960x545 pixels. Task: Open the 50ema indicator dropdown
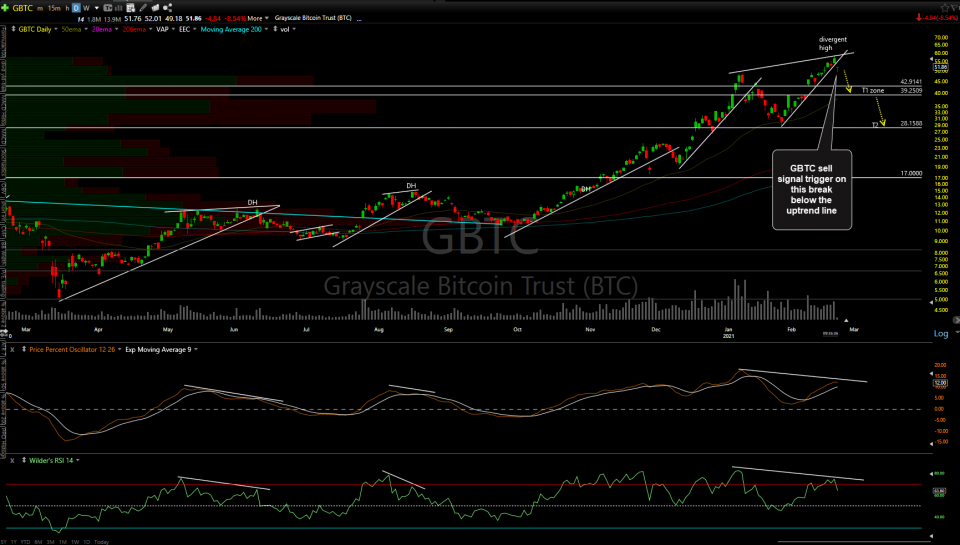(86, 29)
